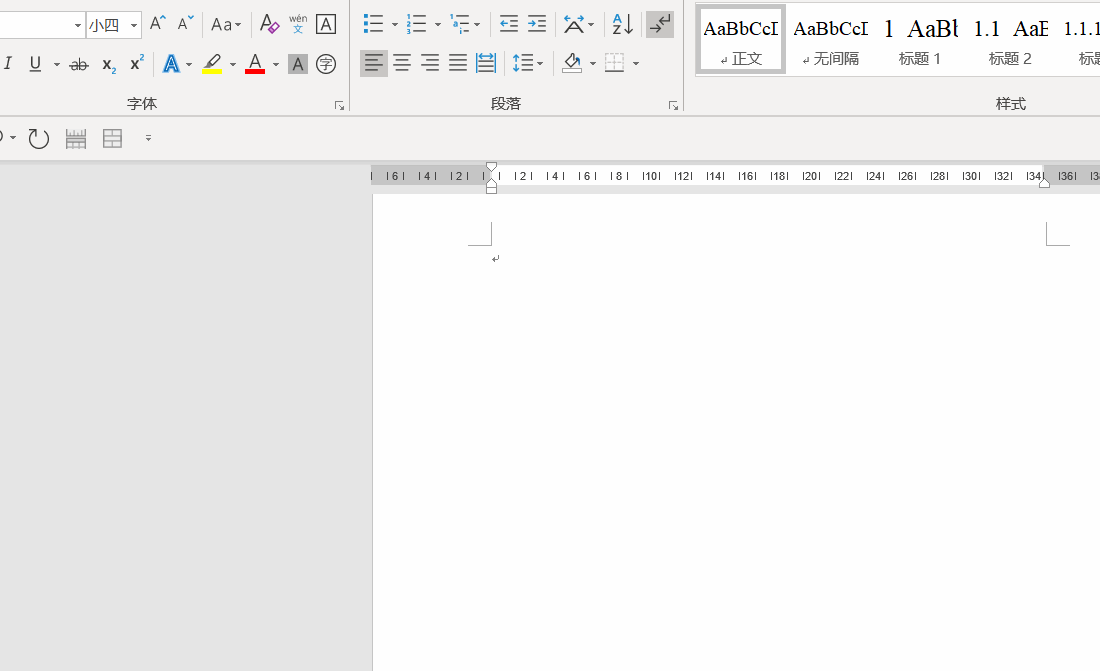Image resolution: width=1100 pixels, height=671 pixels.
Task: Toggle Underline formatting
Action: coord(35,65)
